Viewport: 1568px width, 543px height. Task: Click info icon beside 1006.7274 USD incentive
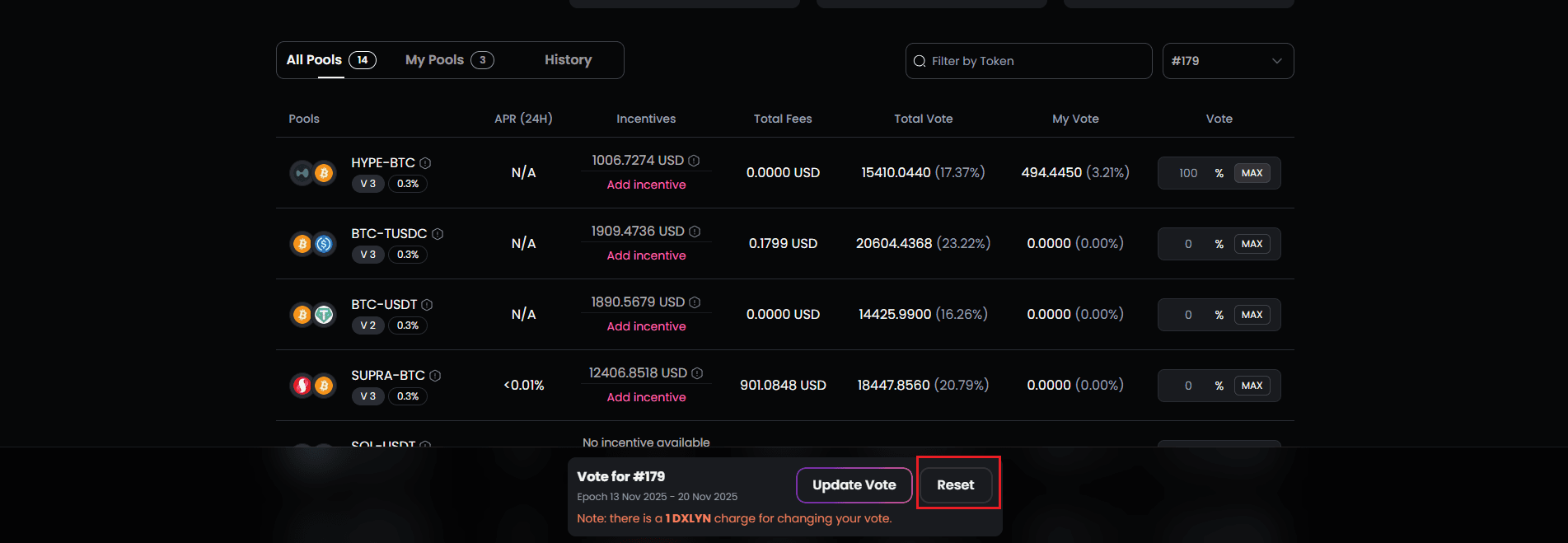694,161
